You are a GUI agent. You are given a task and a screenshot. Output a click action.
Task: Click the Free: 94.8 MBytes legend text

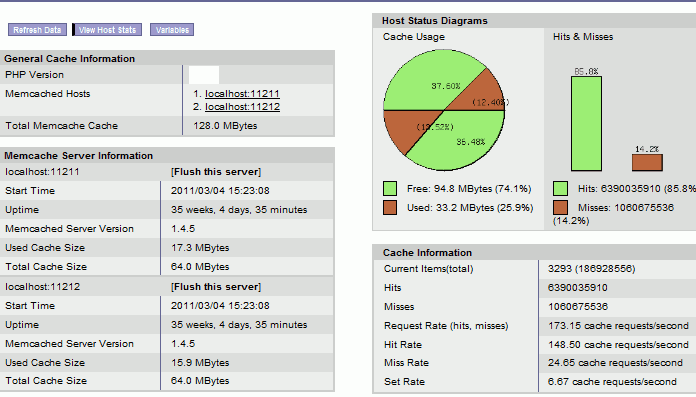pyautogui.click(x=469, y=189)
